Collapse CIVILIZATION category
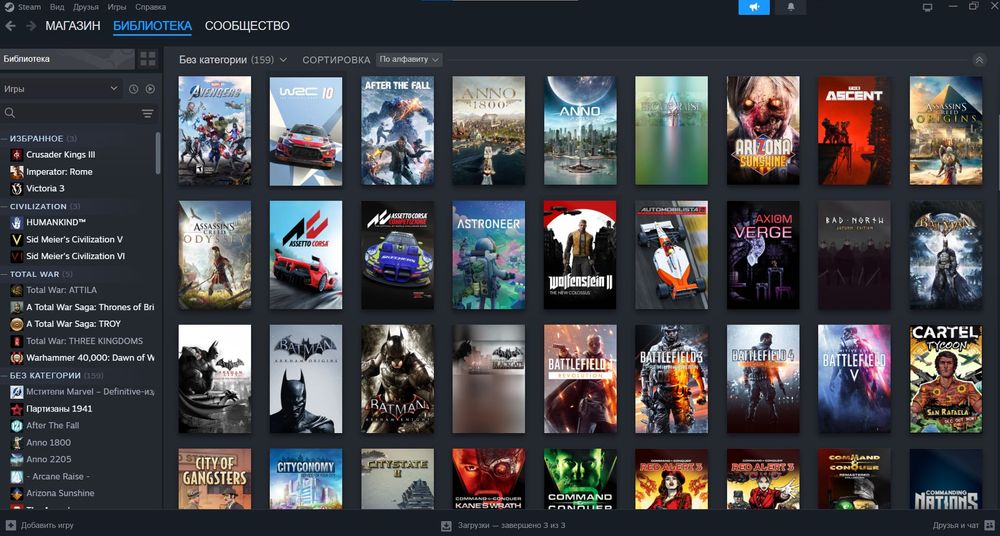 click(38, 206)
